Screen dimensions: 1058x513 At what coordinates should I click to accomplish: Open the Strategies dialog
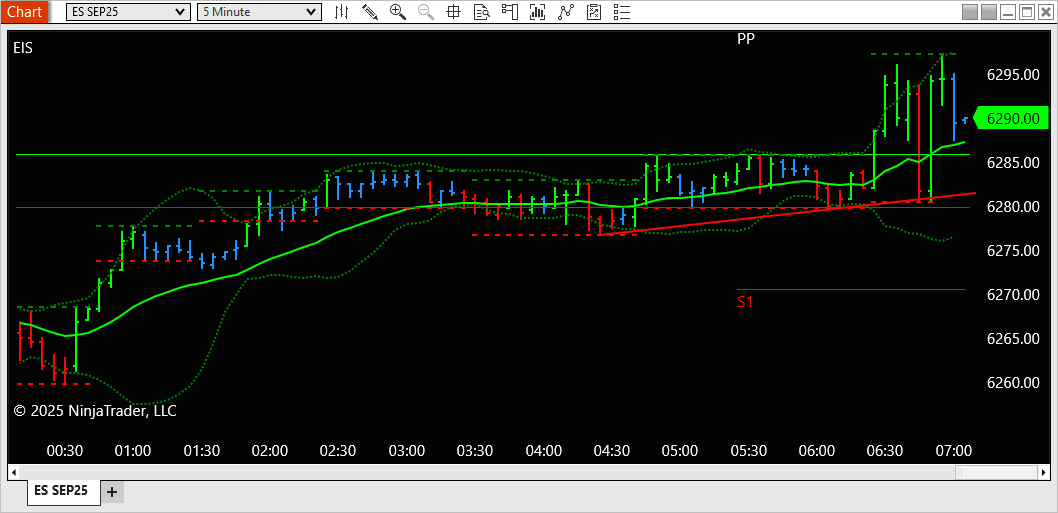point(565,11)
